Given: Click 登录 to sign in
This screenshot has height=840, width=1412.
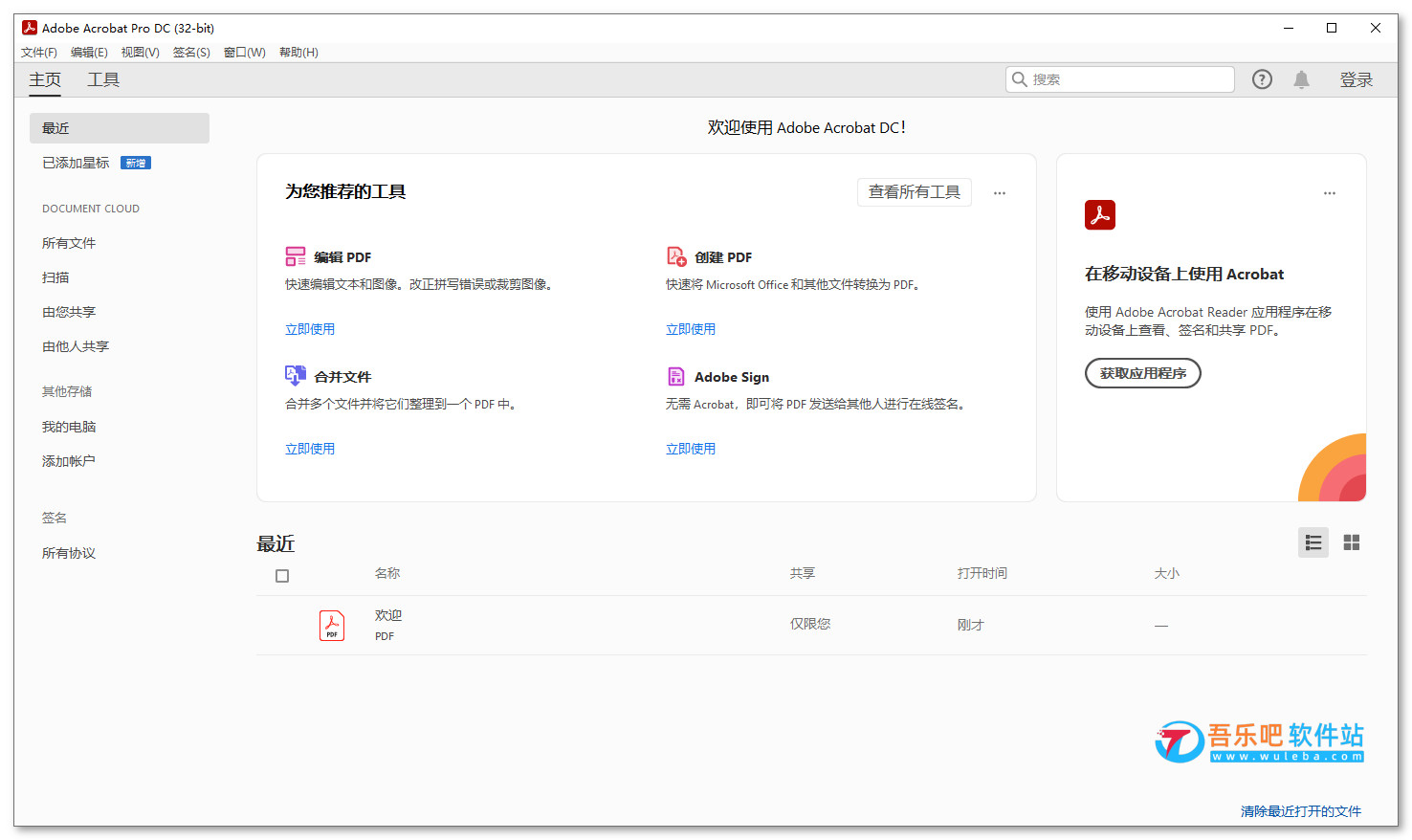Looking at the screenshot, I should pos(1357,80).
